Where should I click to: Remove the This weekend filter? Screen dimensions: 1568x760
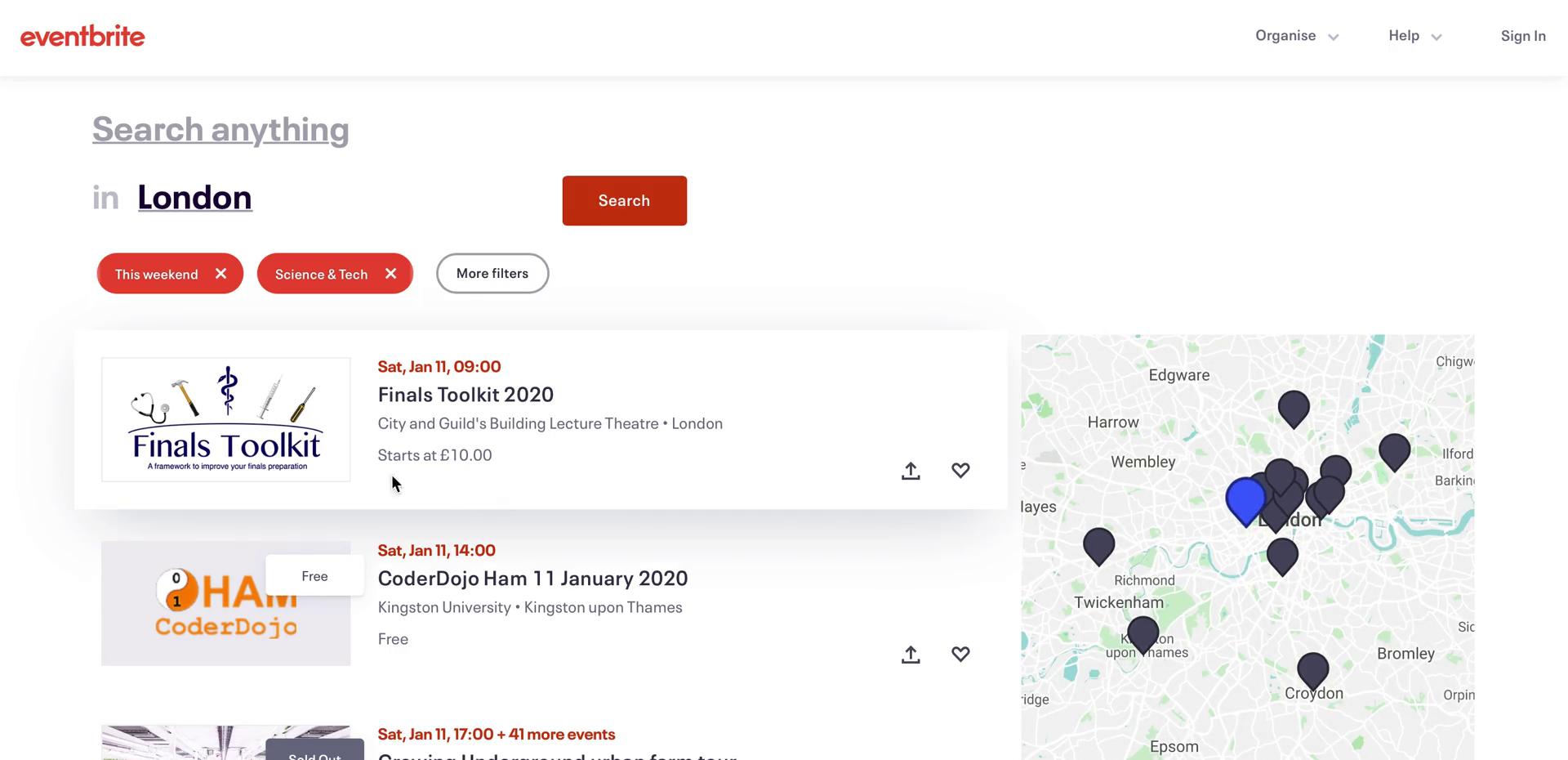pos(220,274)
